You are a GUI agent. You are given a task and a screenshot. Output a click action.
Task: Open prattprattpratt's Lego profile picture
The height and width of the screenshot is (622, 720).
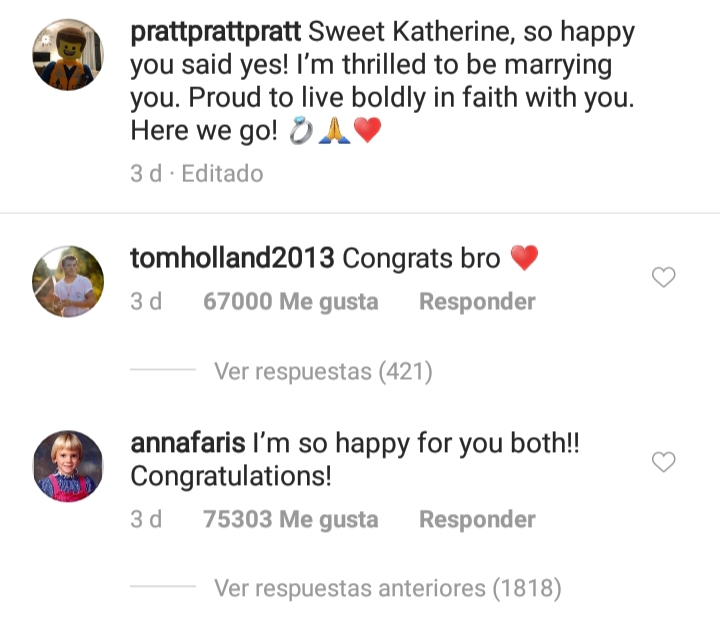pos(68,56)
